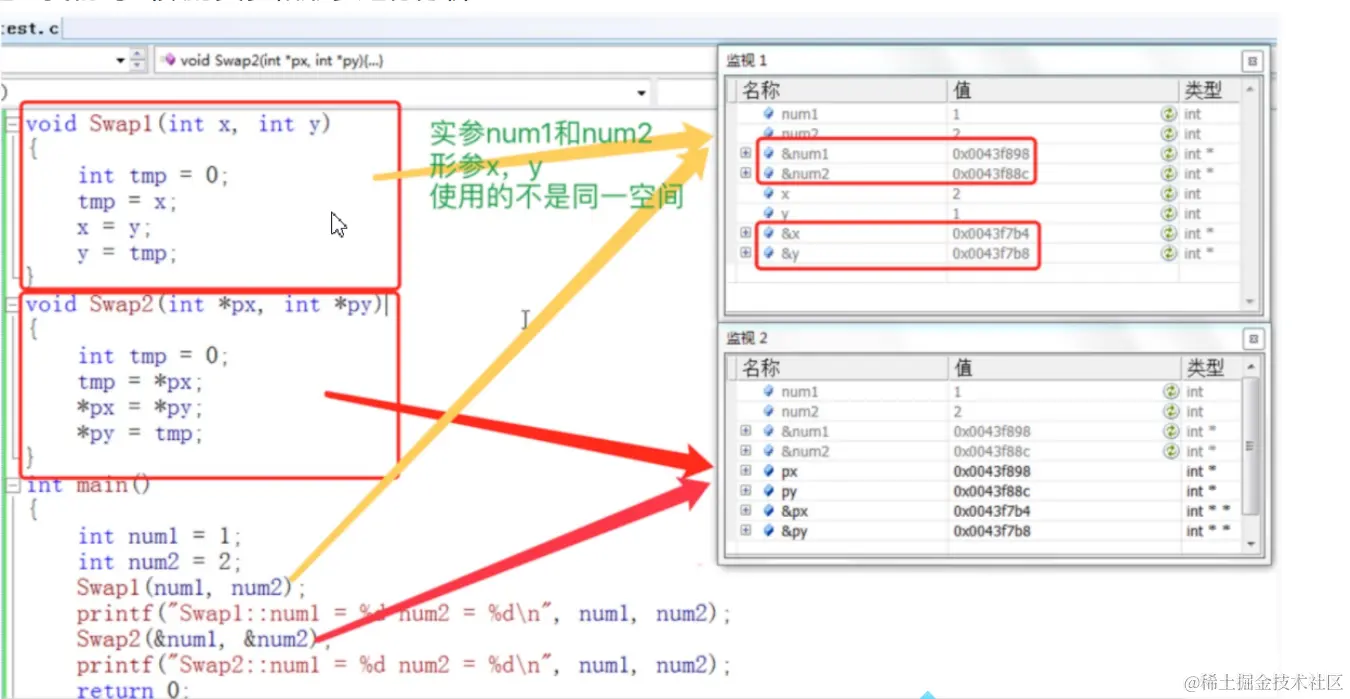Screen dimensions: 1350x699
Task: Refresh &x value in Watch 1
Action: 1168,234
